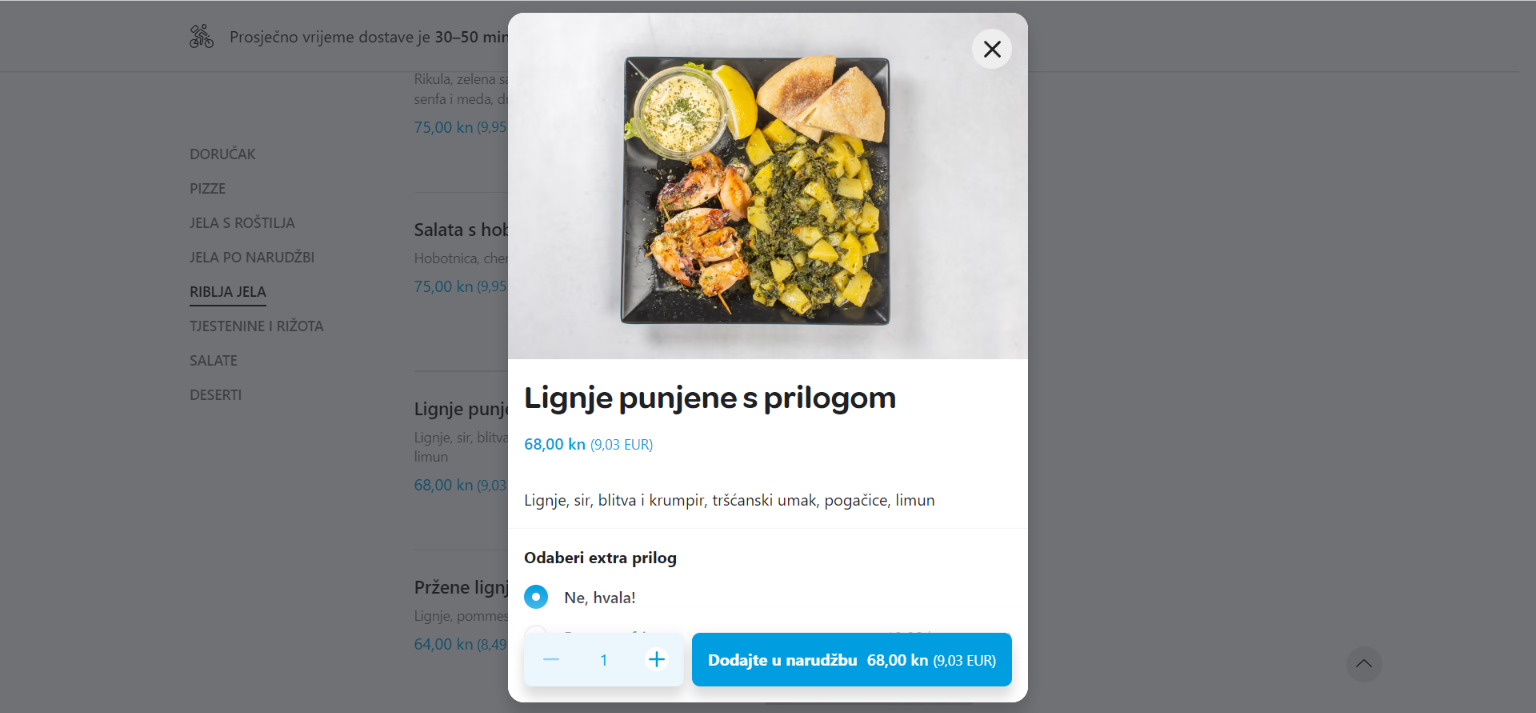The width and height of the screenshot is (1536, 713).
Task: Click the stuffed squid dish photo
Action: [x=768, y=186]
